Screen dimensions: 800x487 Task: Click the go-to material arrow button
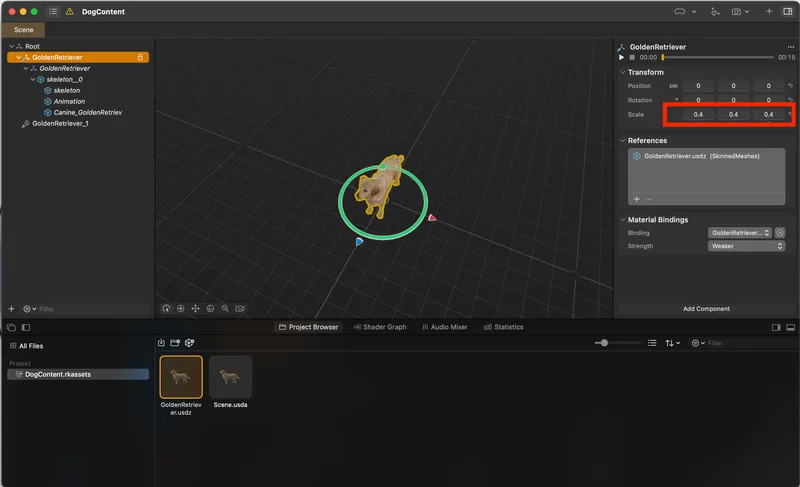[780, 233]
